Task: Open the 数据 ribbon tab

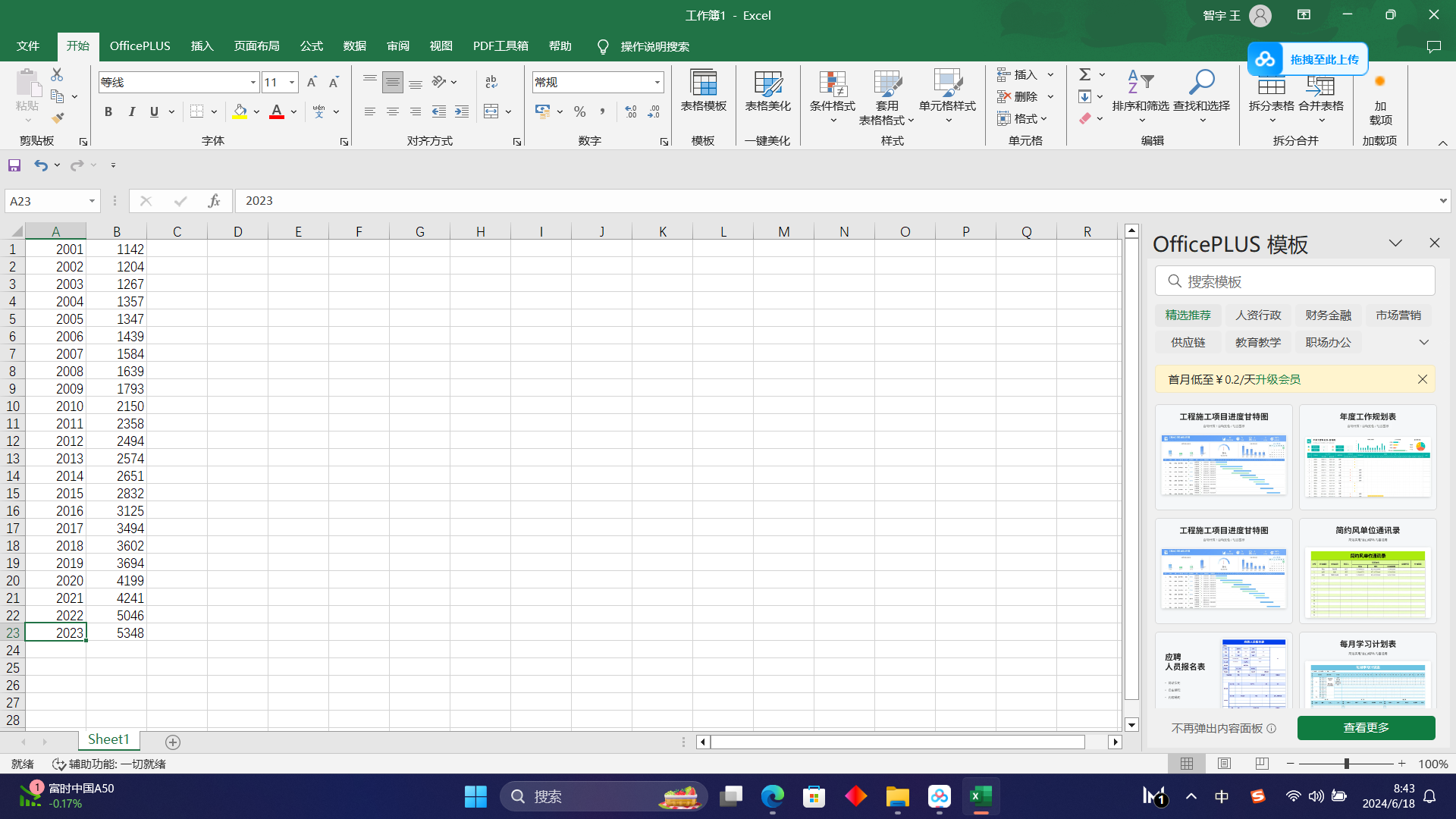Action: pyautogui.click(x=354, y=46)
